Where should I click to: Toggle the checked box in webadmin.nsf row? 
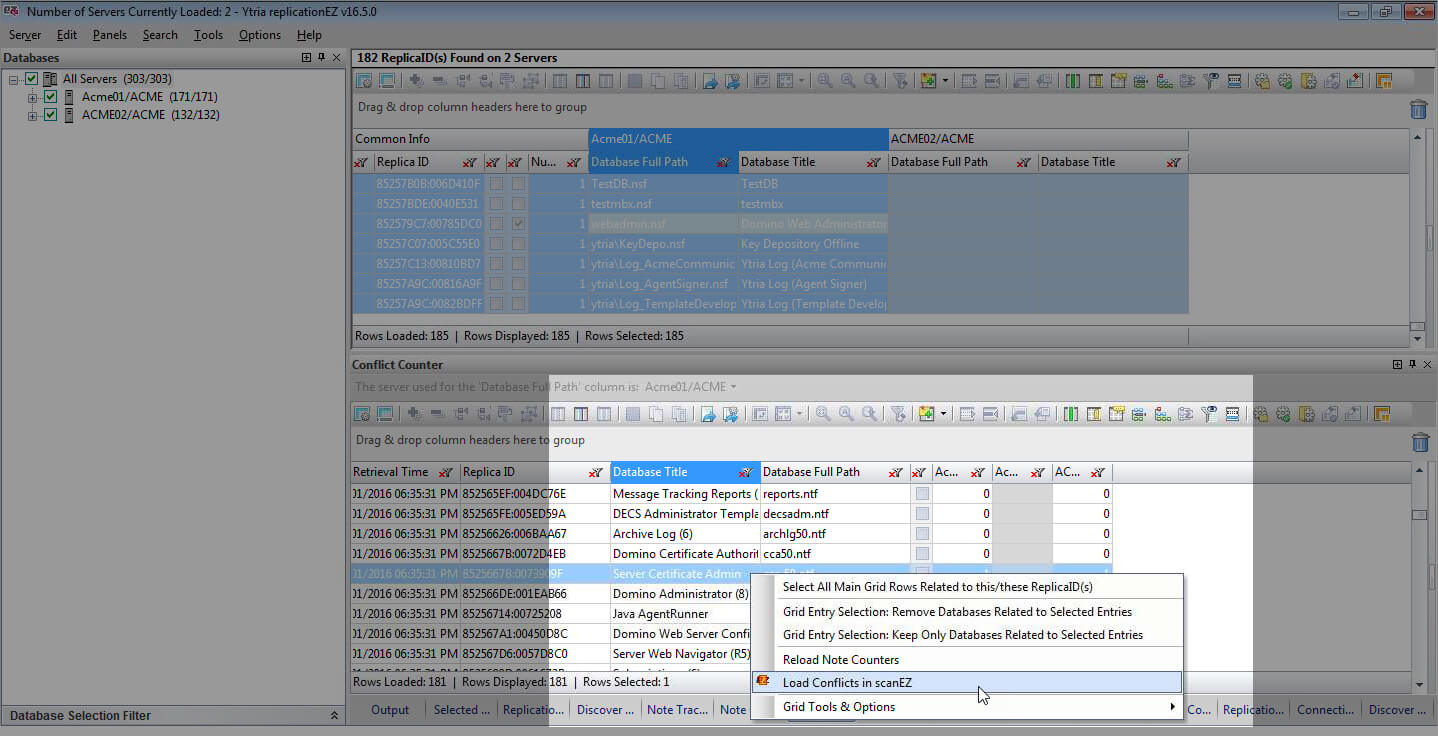[518, 224]
